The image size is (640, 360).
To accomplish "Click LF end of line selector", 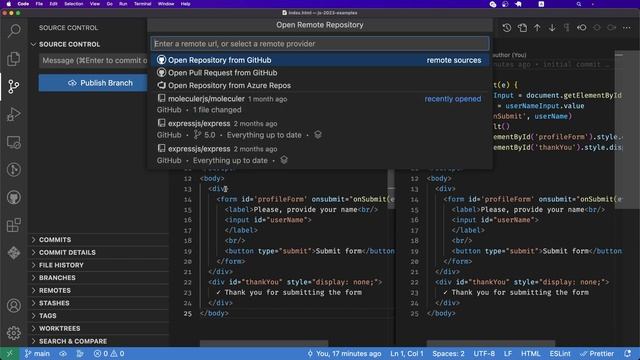I will click(x=508, y=353).
